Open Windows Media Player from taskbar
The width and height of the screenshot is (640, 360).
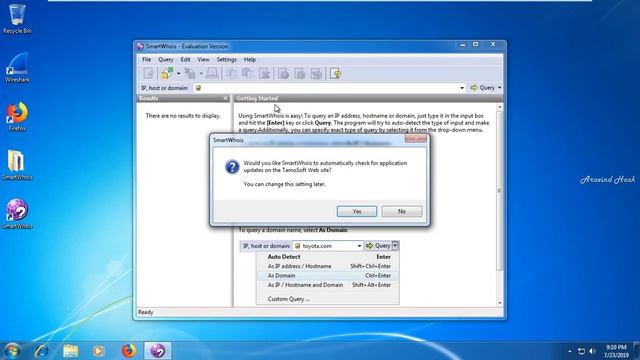98,351
